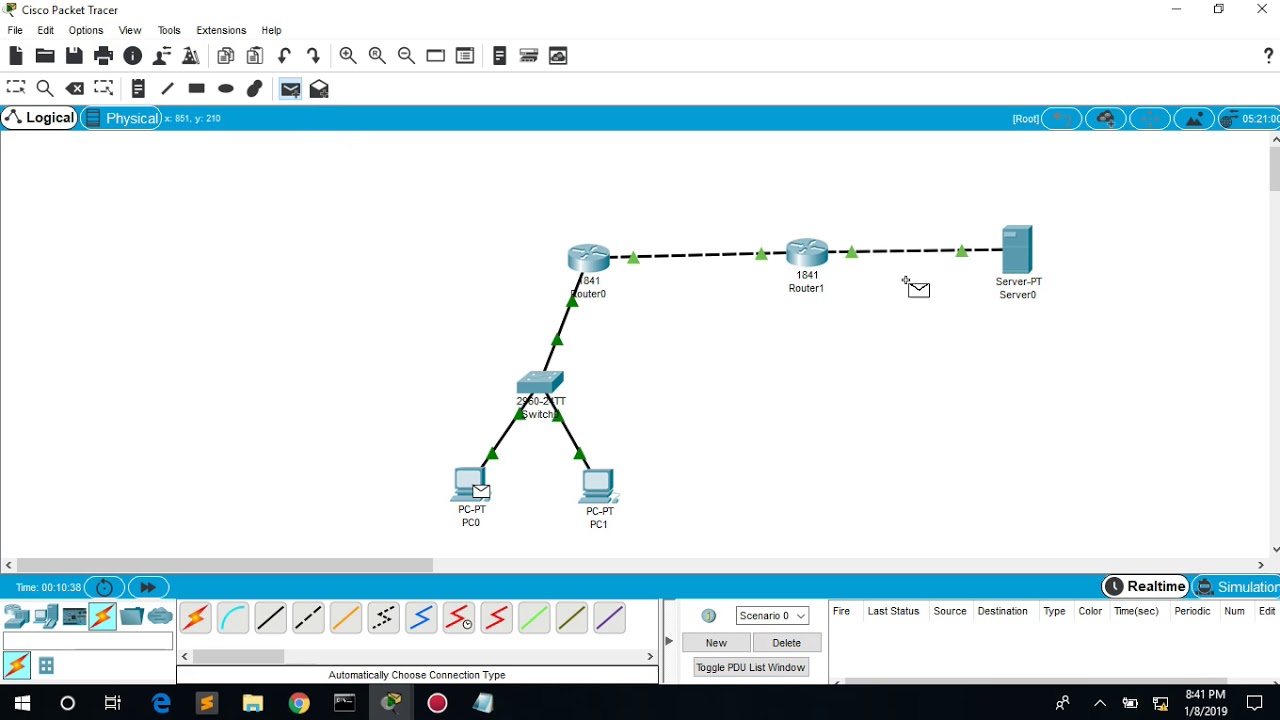This screenshot has width=1280, height=720.
Task: Click the Set Tiled Background mountain icon
Action: click(1194, 119)
